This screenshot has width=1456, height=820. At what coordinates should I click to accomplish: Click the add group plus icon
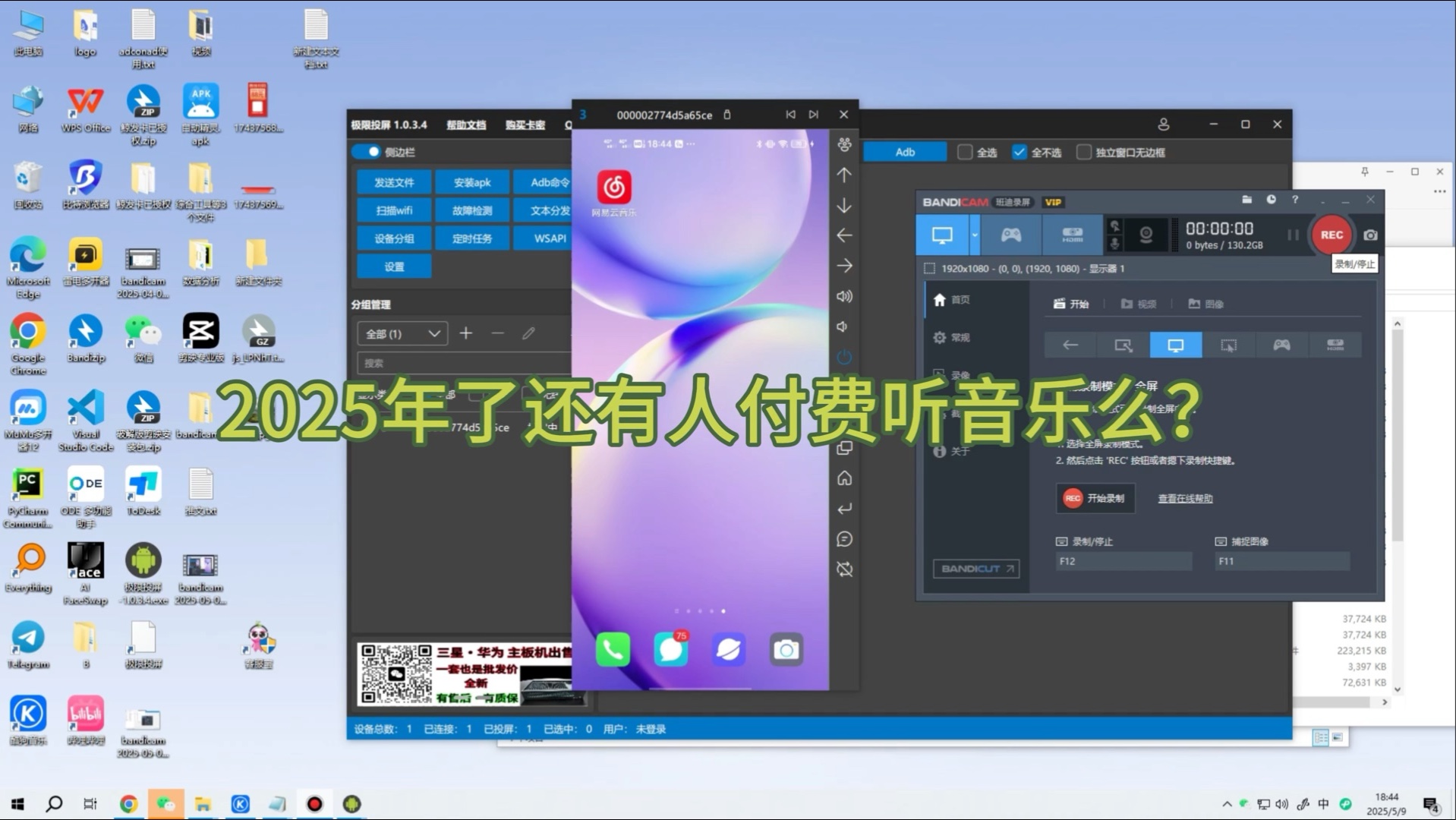click(x=466, y=333)
